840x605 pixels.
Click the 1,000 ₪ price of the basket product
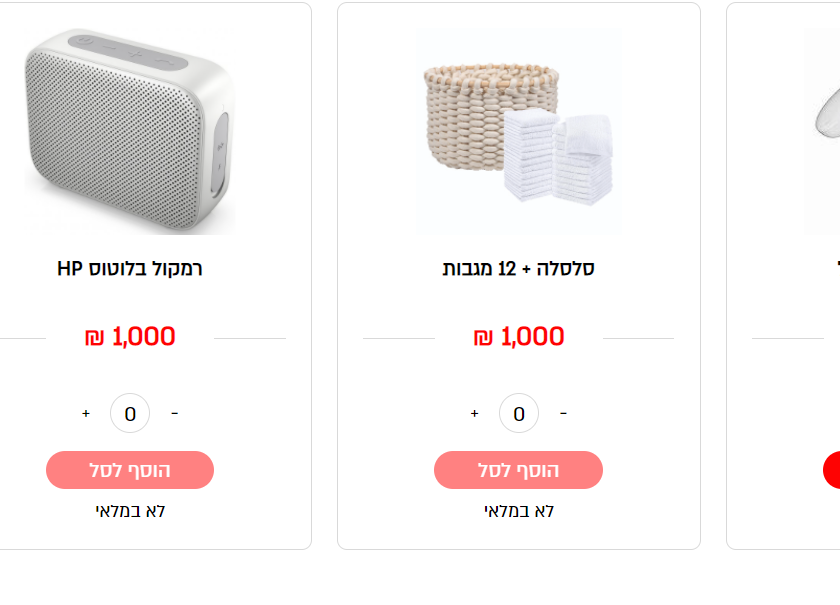pyautogui.click(x=520, y=336)
